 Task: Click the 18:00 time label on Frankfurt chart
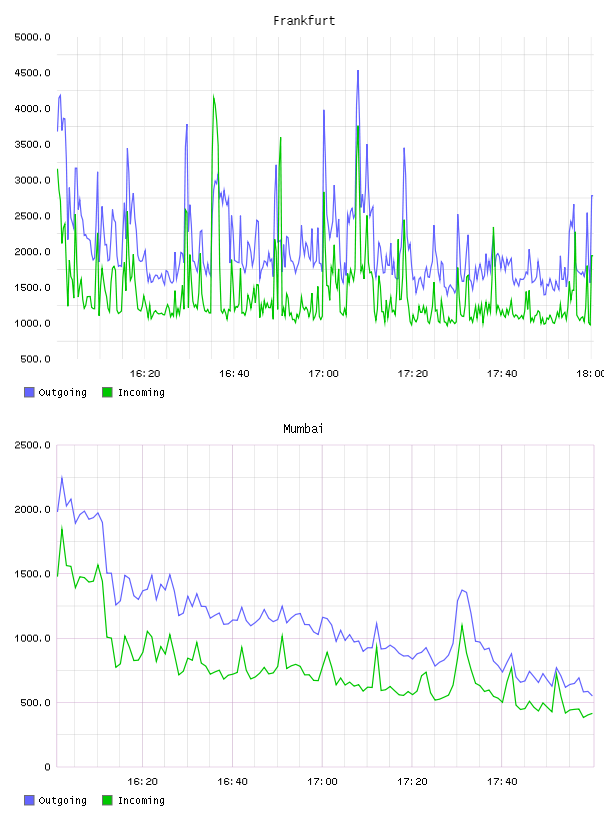pyautogui.click(x=591, y=374)
